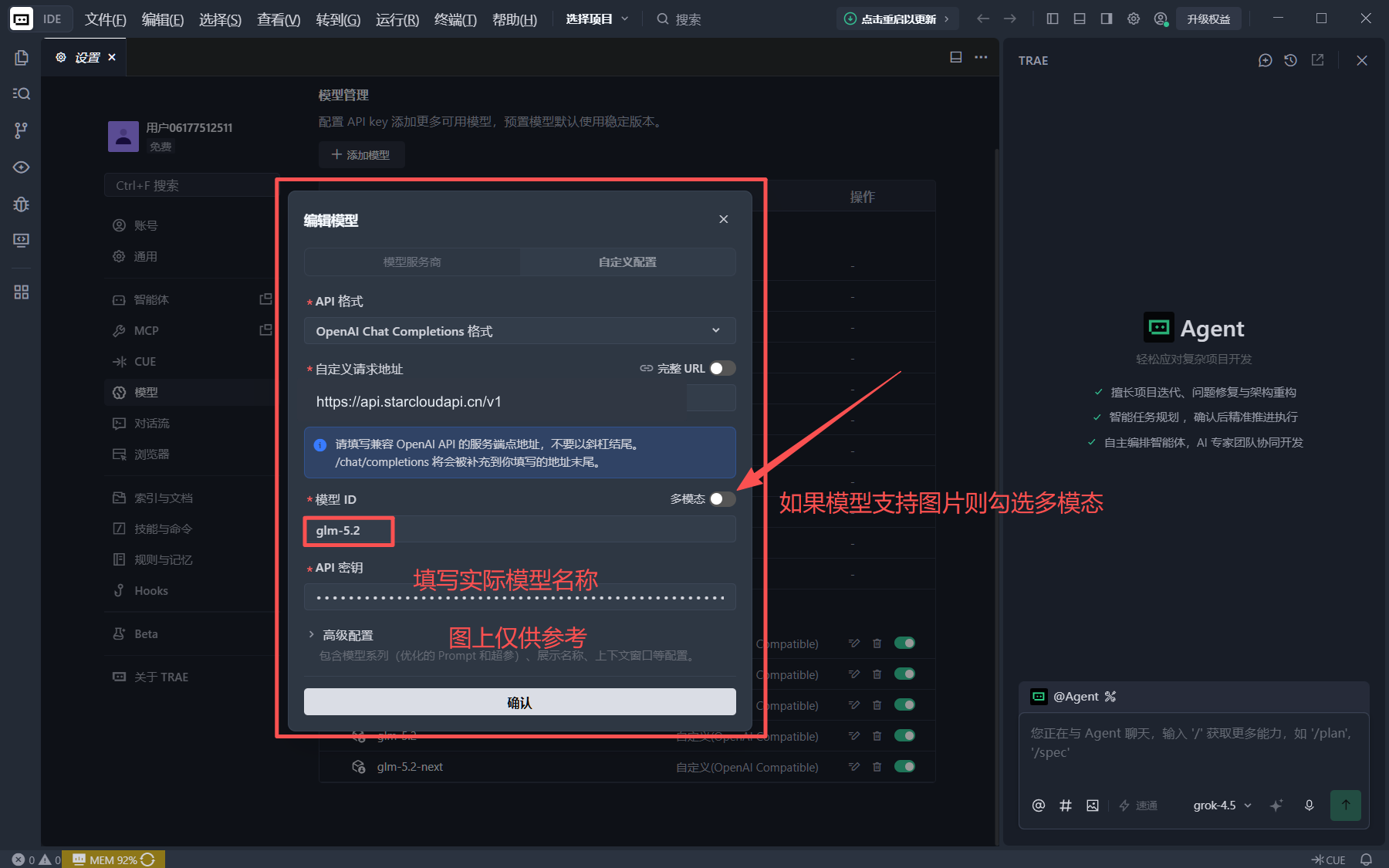Open the Source Control branch icon
Image resolution: width=1389 pixels, height=868 pixels.
21,130
